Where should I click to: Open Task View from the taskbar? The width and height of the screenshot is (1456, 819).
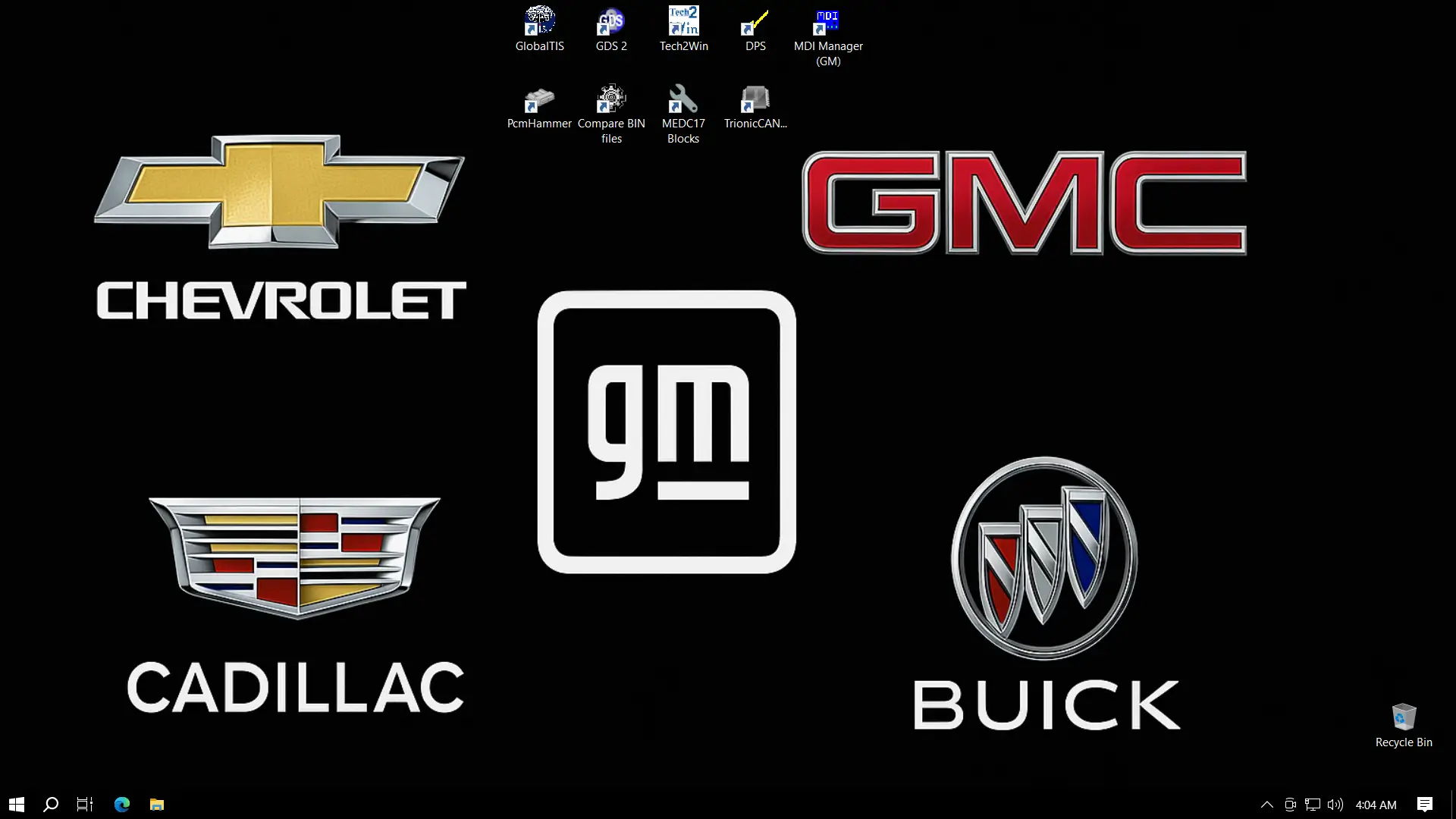pos(84,804)
